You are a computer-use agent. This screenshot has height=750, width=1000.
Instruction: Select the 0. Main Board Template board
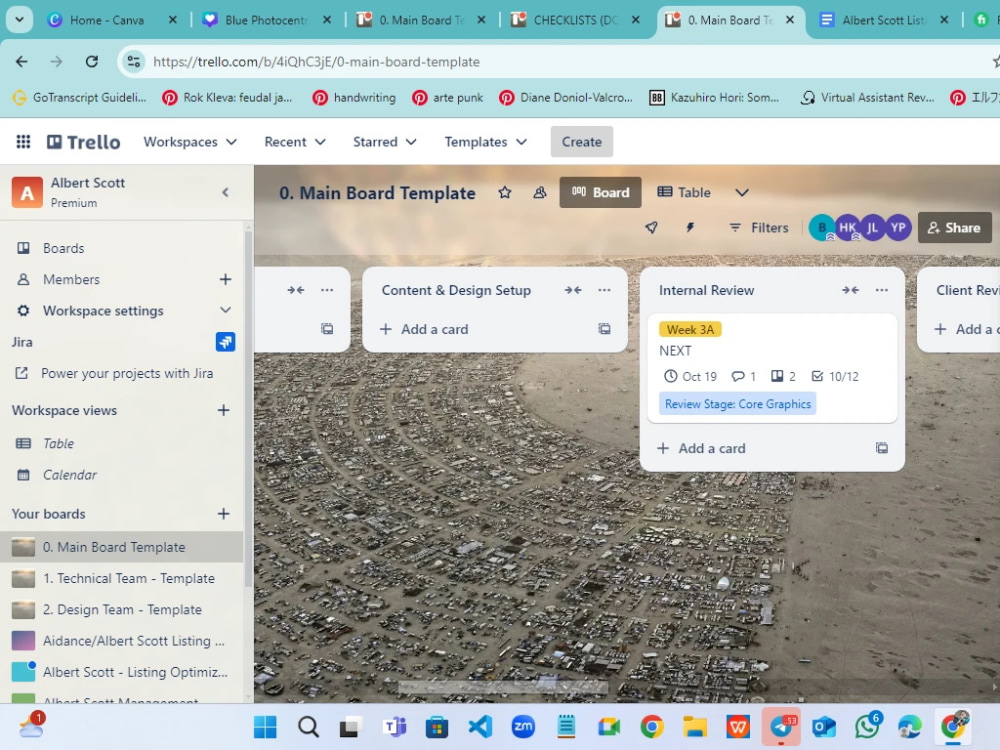point(121,547)
